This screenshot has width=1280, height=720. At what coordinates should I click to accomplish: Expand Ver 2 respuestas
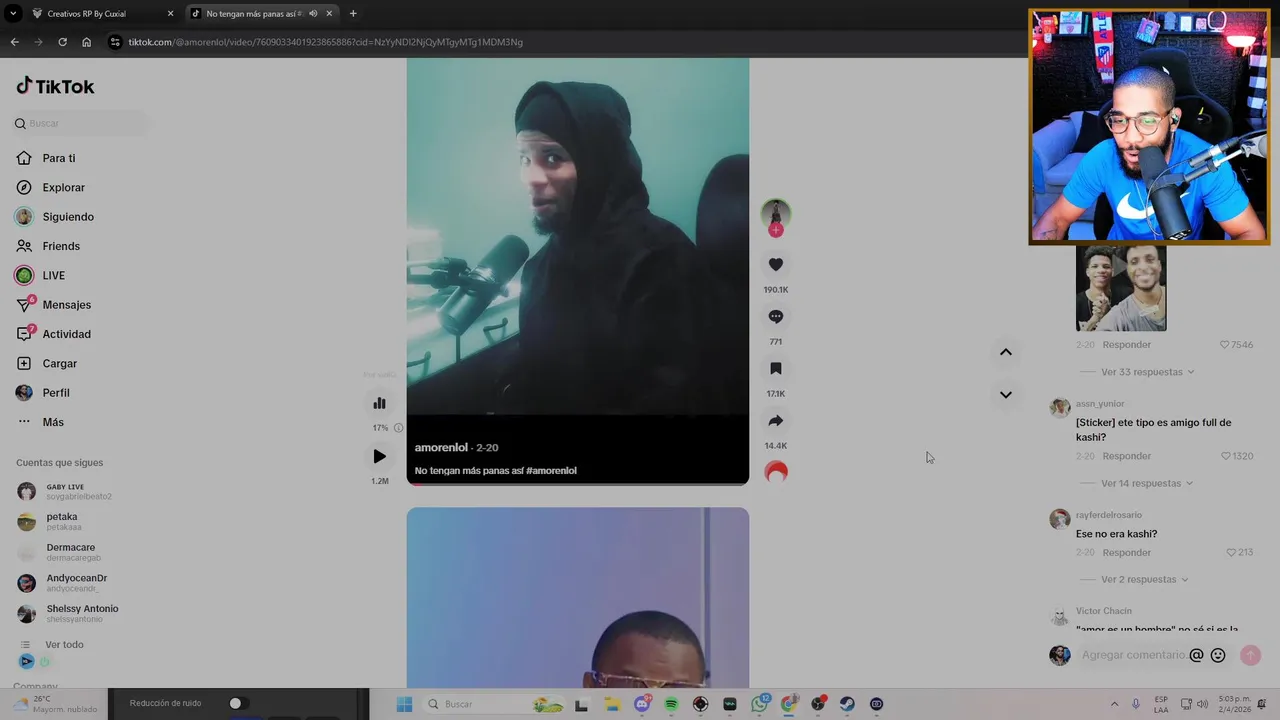(x=1144, y=579)
